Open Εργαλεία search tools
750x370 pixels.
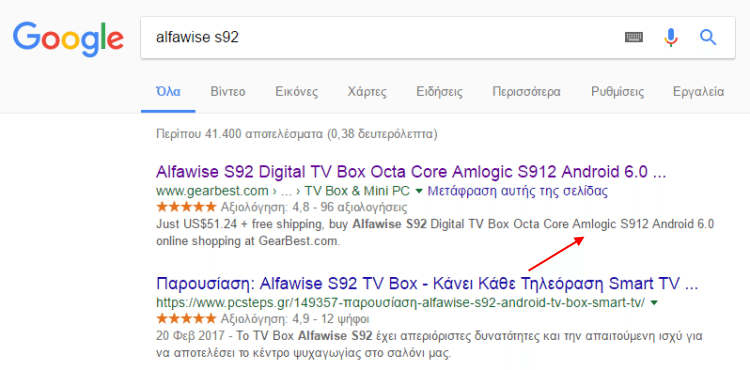pos(698,92)
